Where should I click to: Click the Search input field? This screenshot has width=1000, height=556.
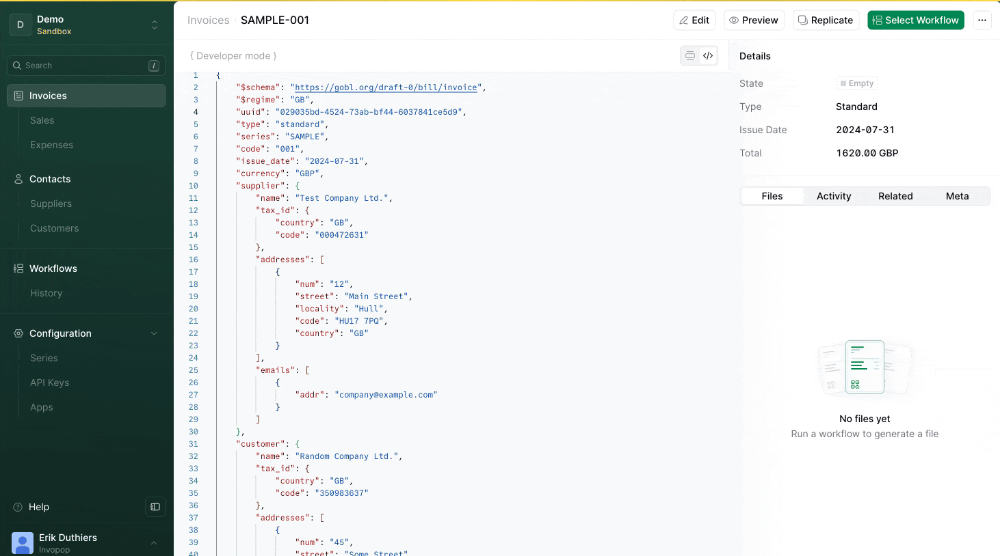pos(87,66)
